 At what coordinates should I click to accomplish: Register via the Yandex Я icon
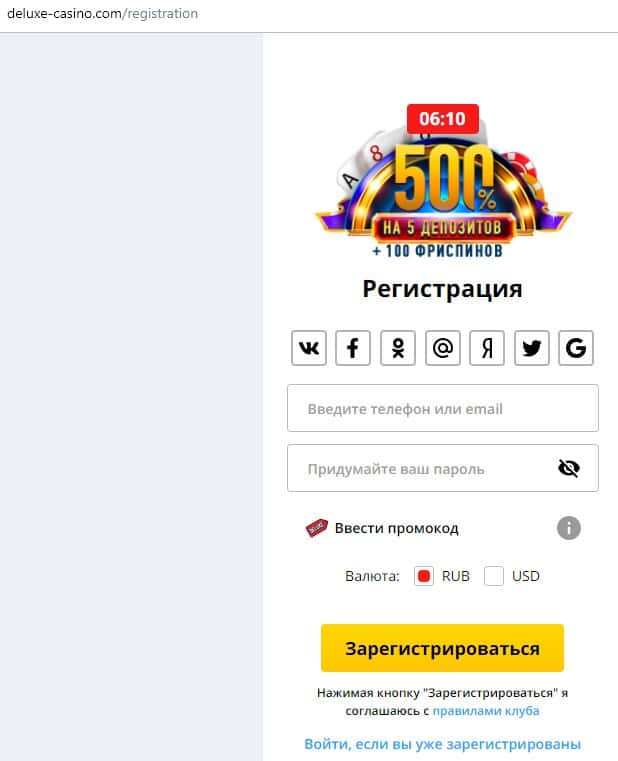pos(487,347)
